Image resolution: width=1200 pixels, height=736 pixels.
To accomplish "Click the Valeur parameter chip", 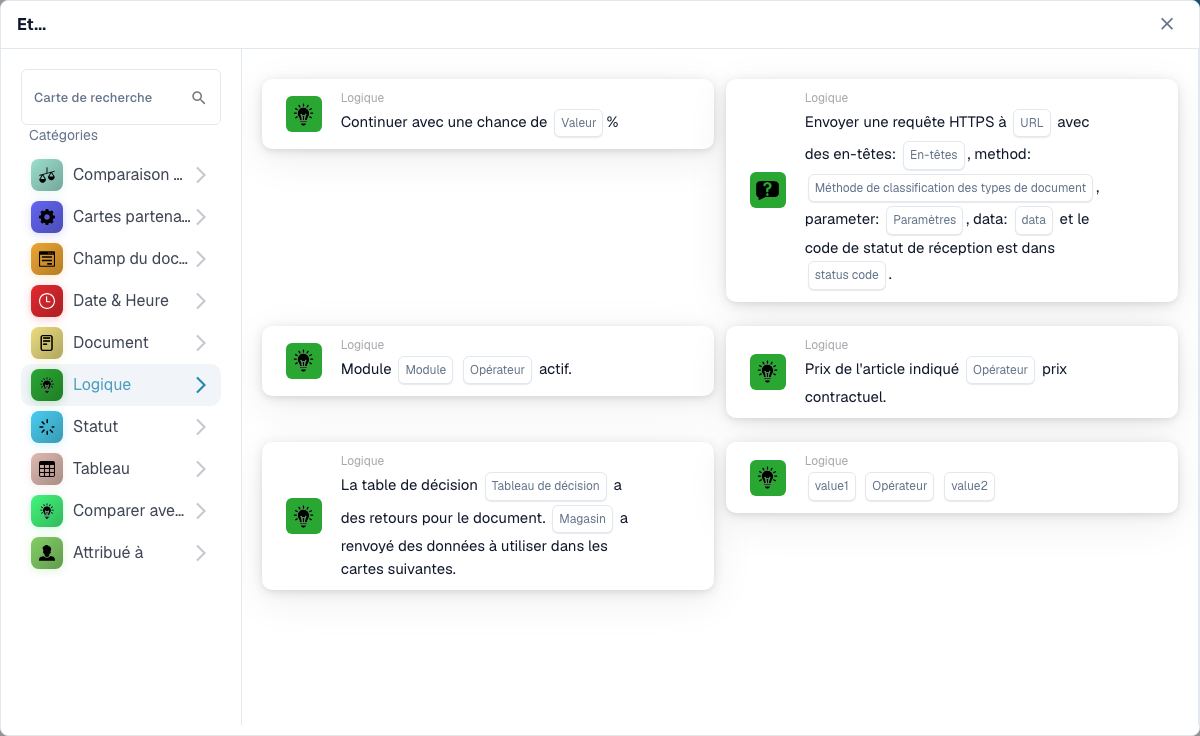I will pos(579,123).
